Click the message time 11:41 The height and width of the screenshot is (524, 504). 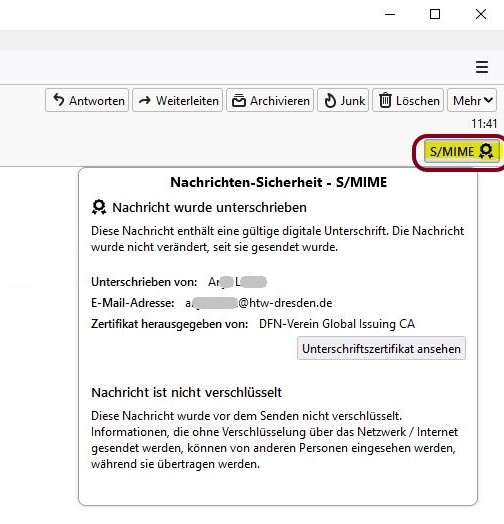pyautogui.click(x=484, y=124)
